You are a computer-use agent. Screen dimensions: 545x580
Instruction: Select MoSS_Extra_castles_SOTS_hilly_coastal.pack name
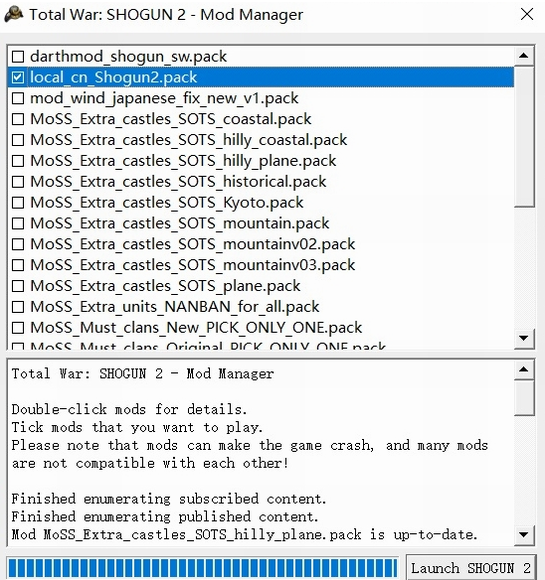point(188,140)
